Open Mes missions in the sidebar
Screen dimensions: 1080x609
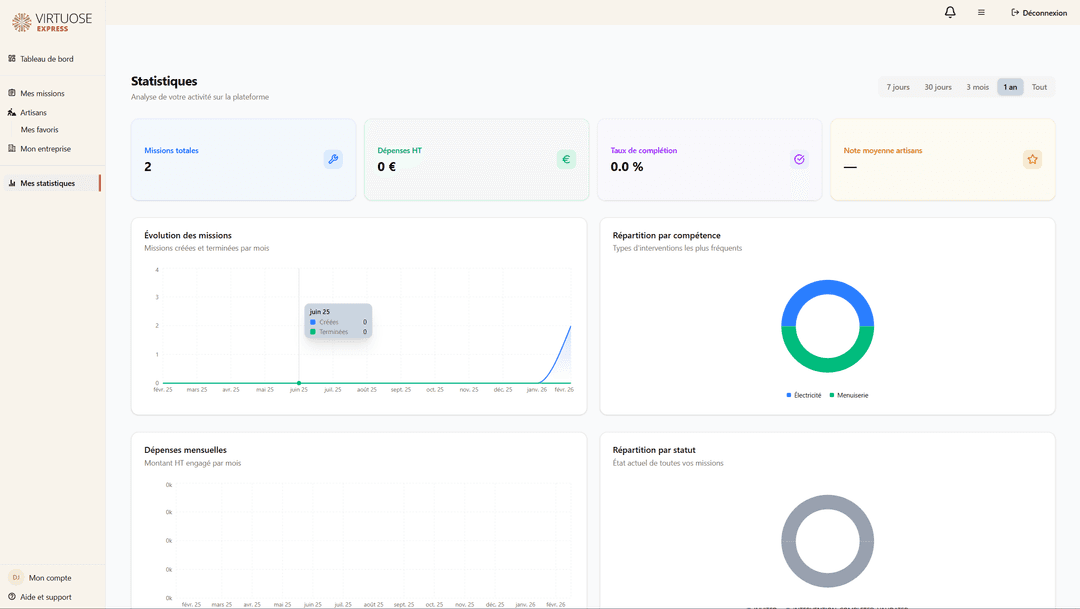(x=42, y=93)
